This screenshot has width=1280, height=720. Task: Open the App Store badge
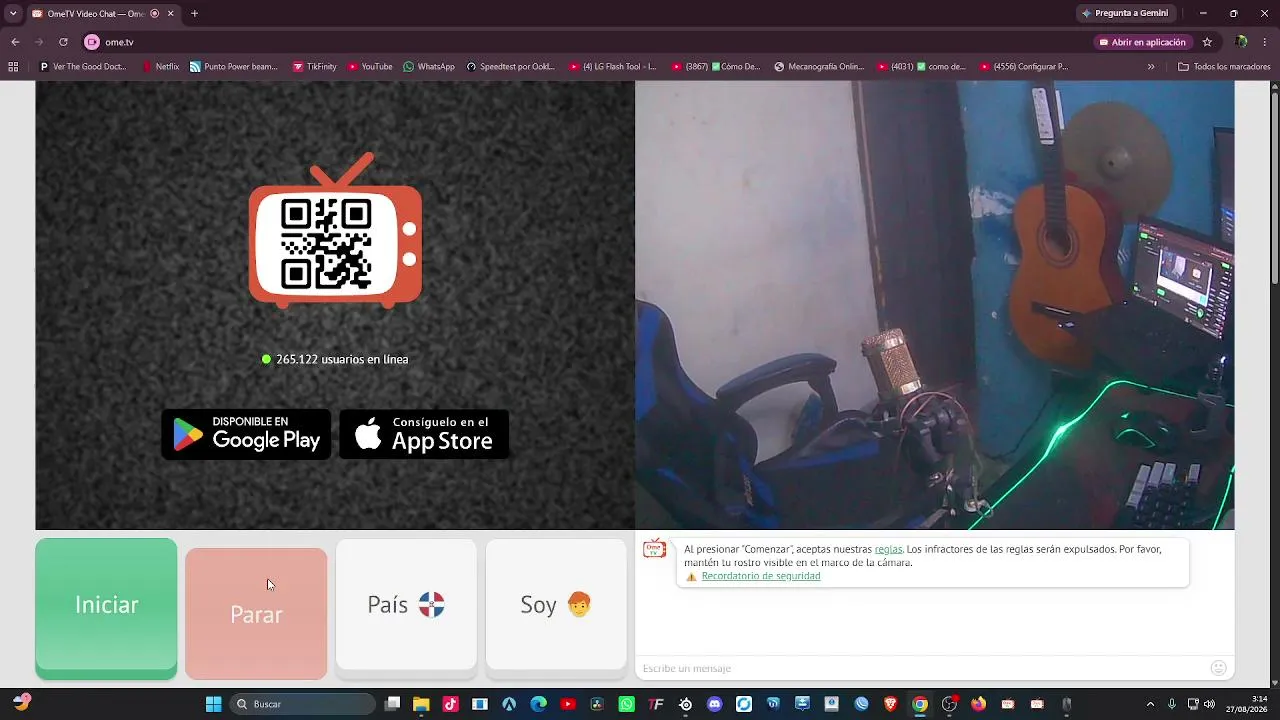coord(424,434)
